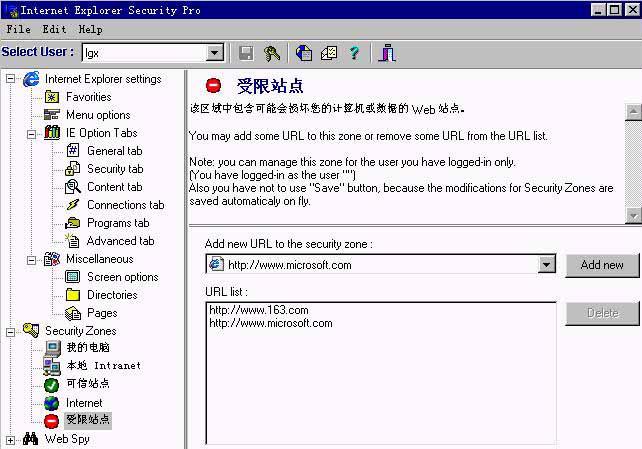The image size is (642, 449).
Task: Click the floppy disk save icon
Action: (246, 53)
